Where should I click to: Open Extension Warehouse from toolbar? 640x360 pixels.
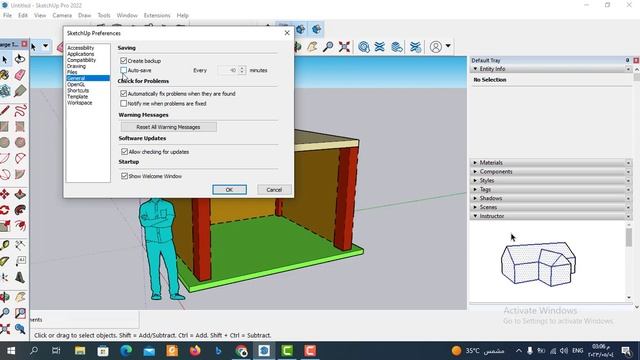click(380, 47)
